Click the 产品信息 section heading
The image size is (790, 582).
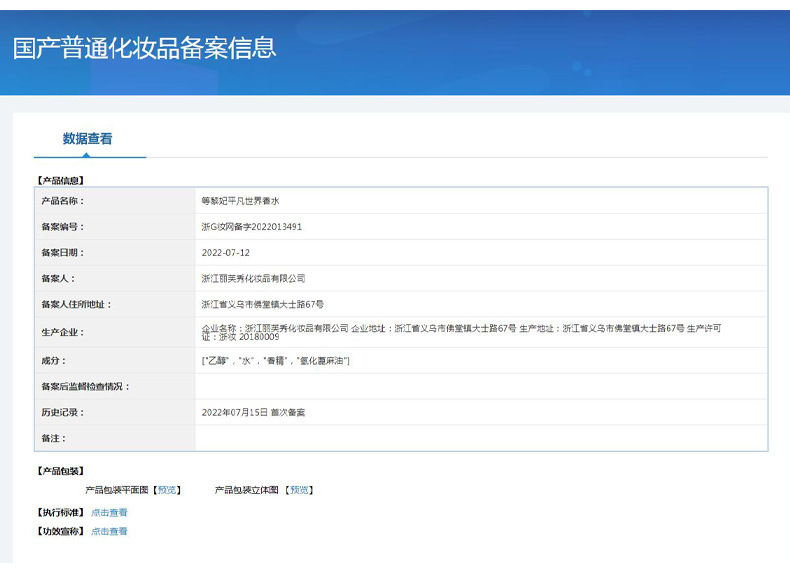click(x=60, y=180)
